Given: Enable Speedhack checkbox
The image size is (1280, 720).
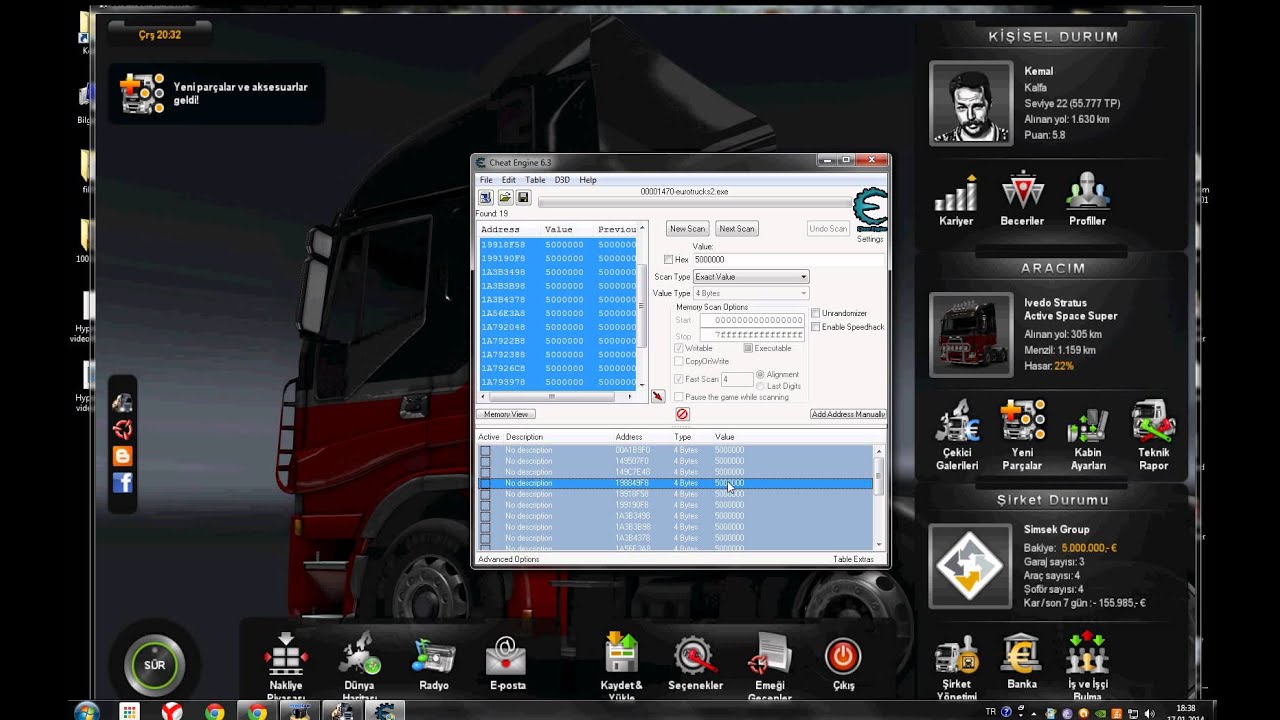Looking at the screenshot, I should (816, 327).
